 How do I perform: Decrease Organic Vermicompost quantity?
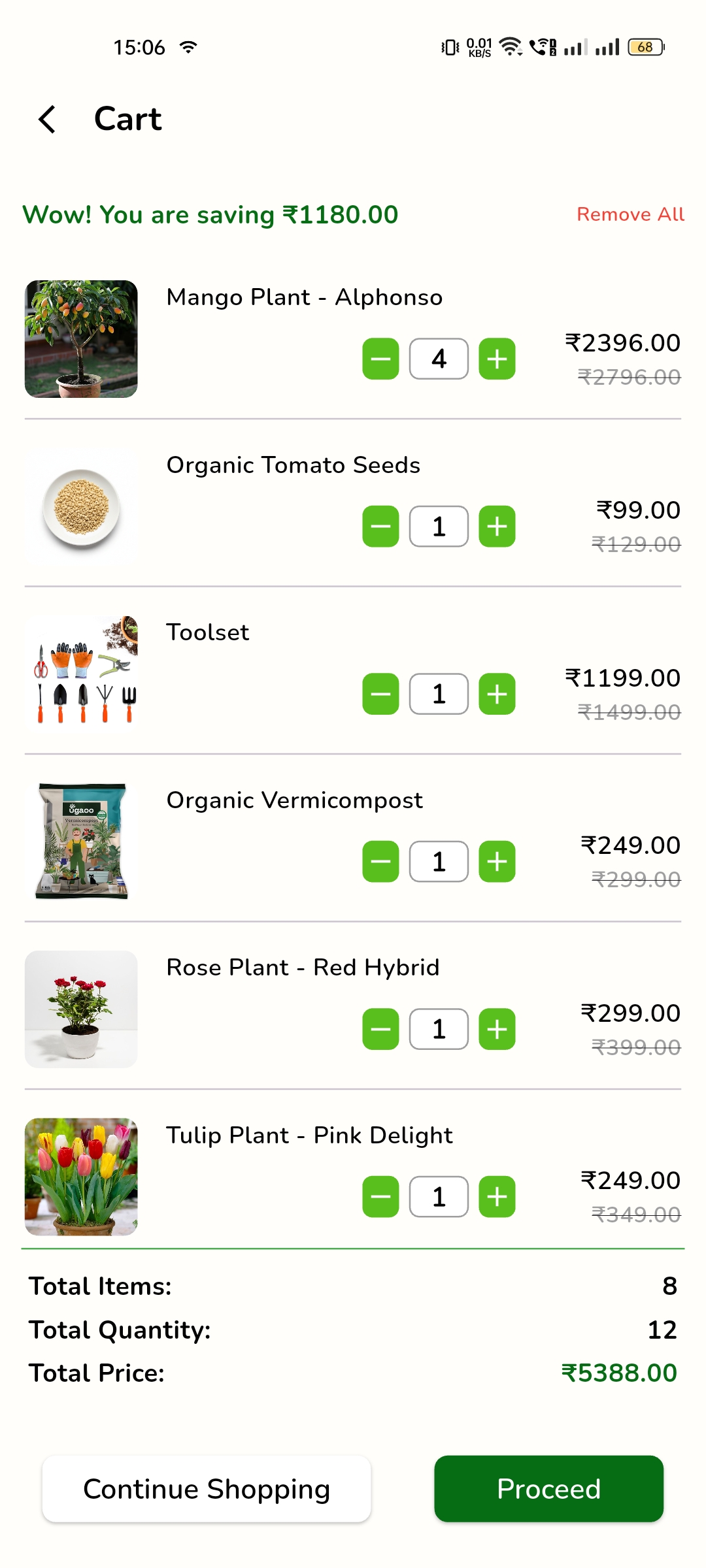(x=380, y=861)
